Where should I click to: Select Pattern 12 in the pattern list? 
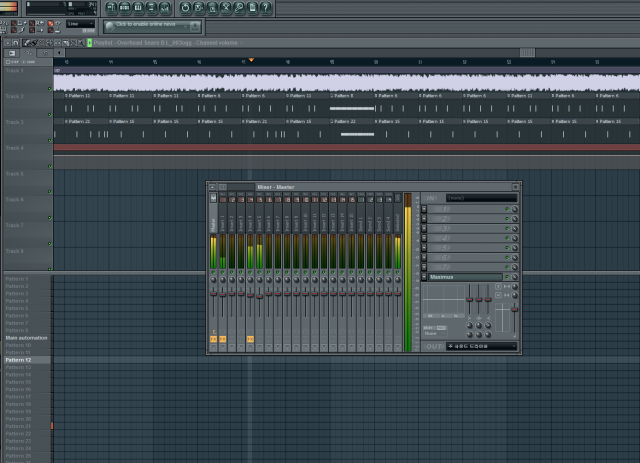(27, 360)
